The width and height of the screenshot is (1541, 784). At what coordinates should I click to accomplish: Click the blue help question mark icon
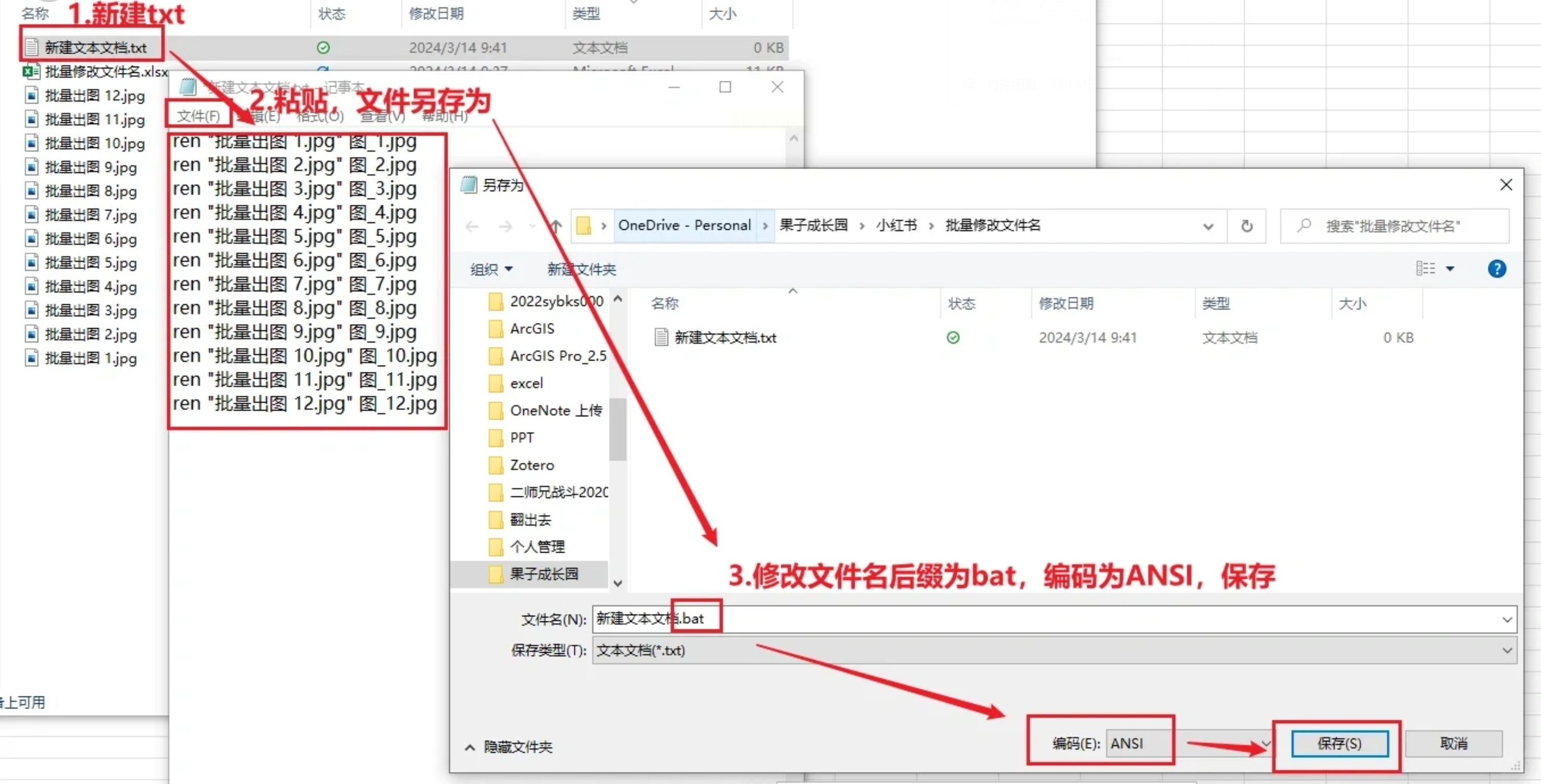coord(1496,269)
